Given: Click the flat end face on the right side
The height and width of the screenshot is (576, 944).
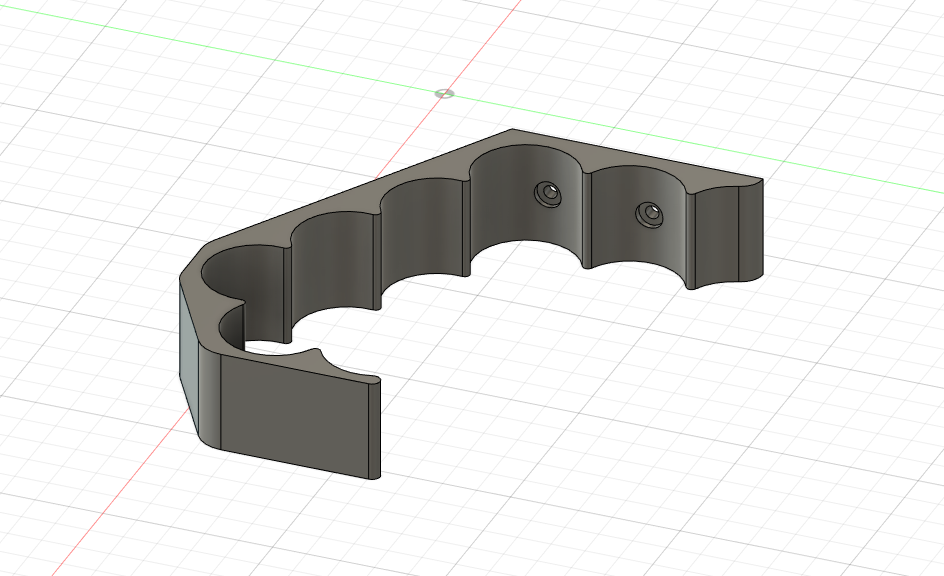Looking at the screenshot, I should pos(750,232).
